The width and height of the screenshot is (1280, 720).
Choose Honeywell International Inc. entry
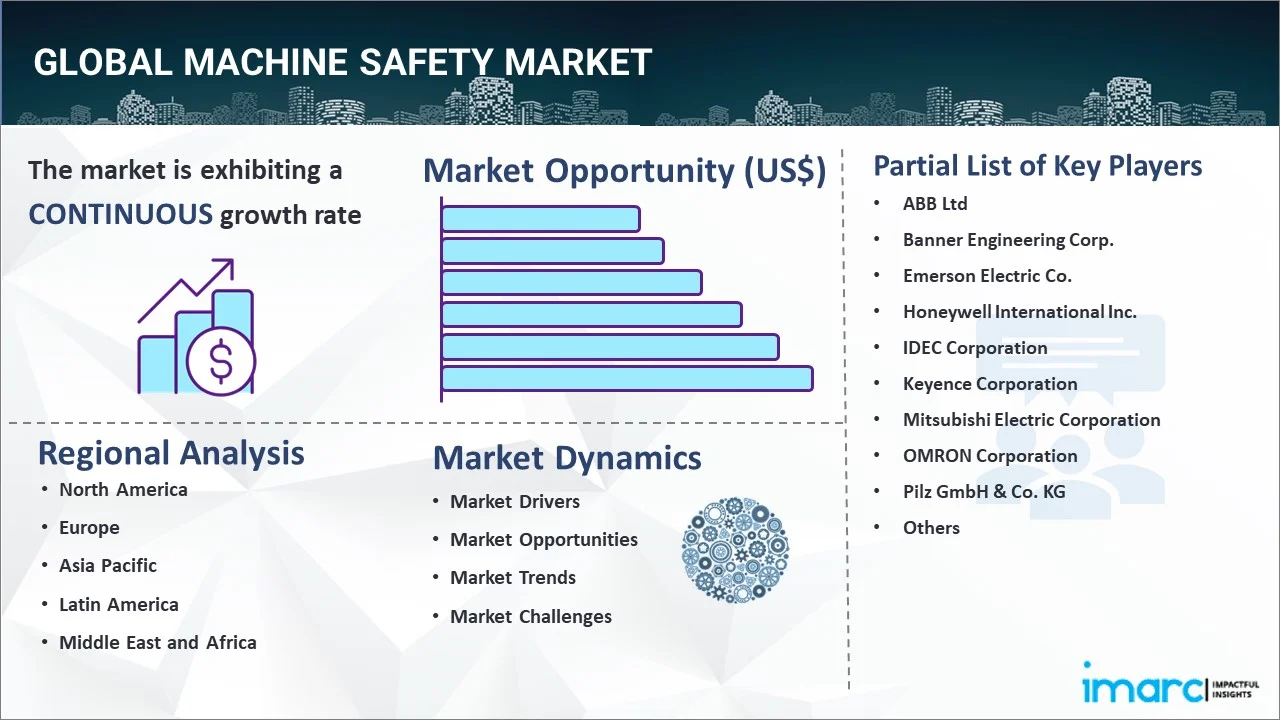coord(1019,312)
